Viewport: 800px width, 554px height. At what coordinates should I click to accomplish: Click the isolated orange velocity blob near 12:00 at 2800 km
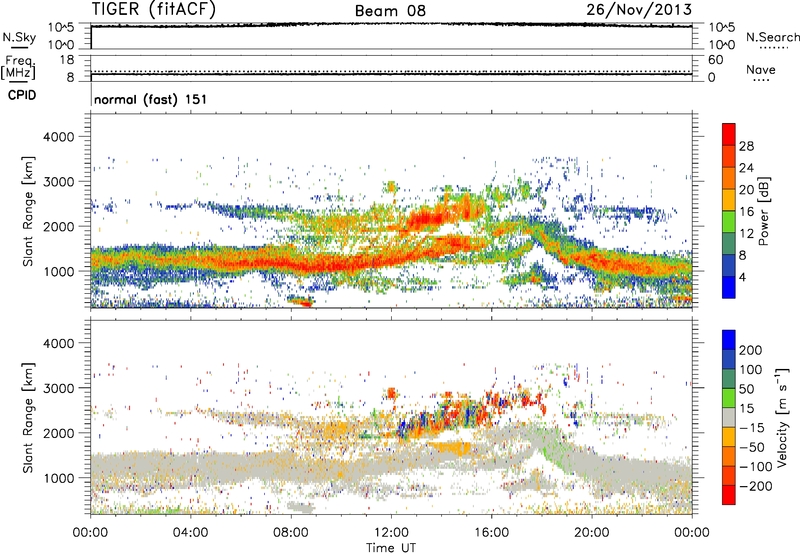coord(391,393)
